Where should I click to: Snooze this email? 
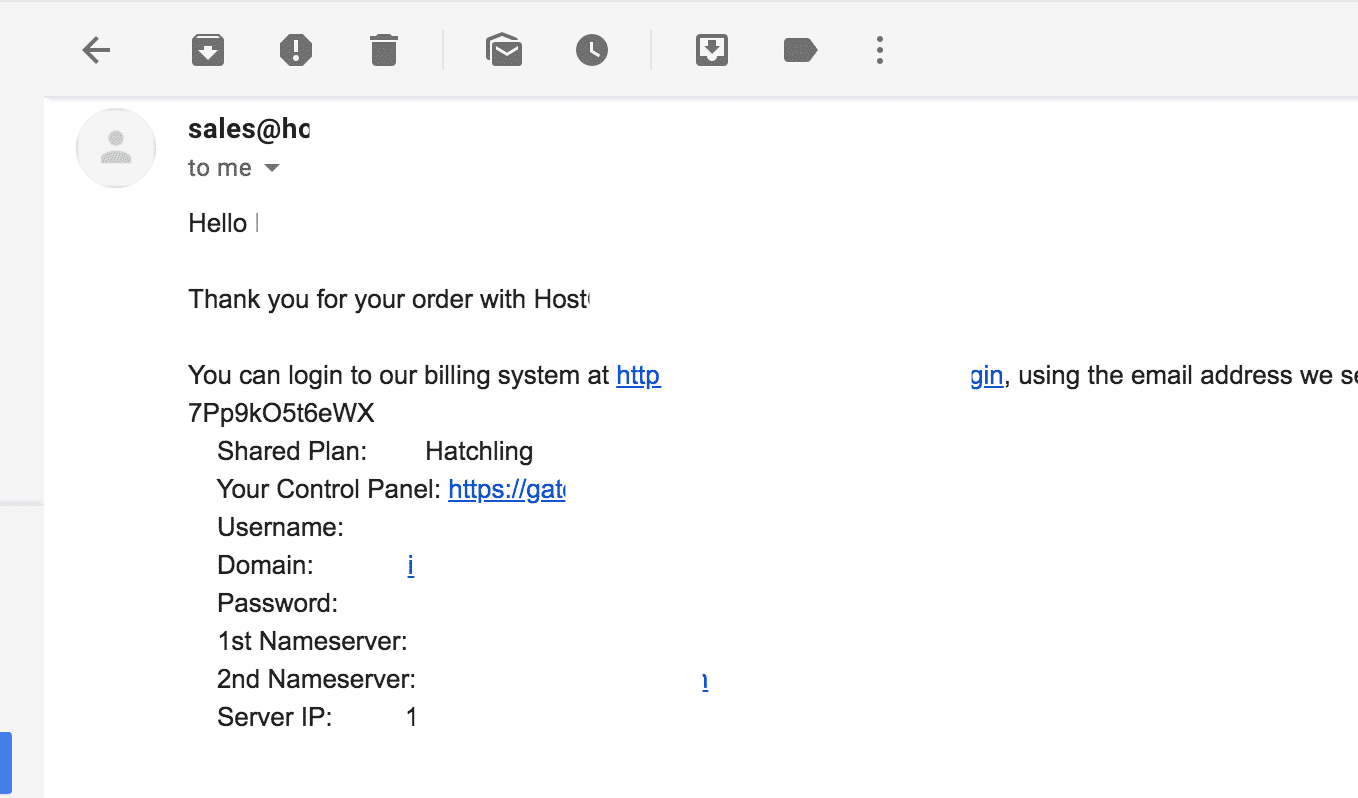pyautogui.click(x=591, y=49)
